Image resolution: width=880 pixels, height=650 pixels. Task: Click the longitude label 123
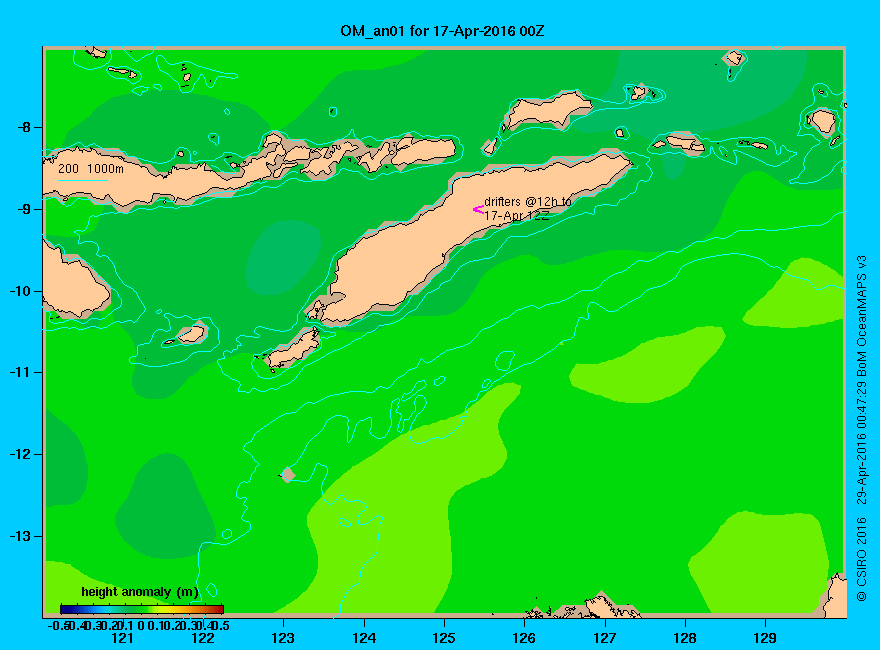tap(283, 638)
